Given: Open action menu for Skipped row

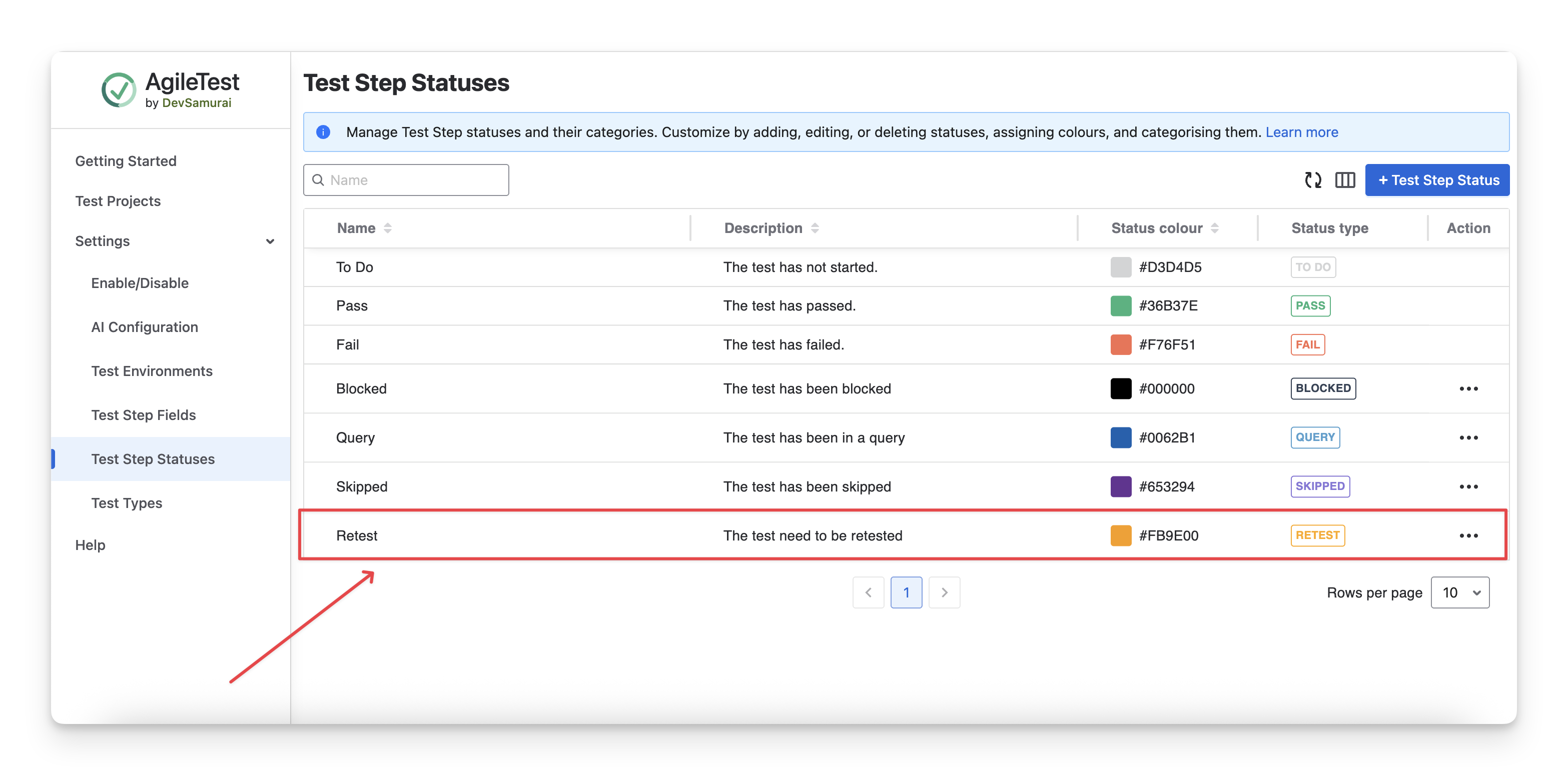Looking at the screenshot, I should [1468, 486].
